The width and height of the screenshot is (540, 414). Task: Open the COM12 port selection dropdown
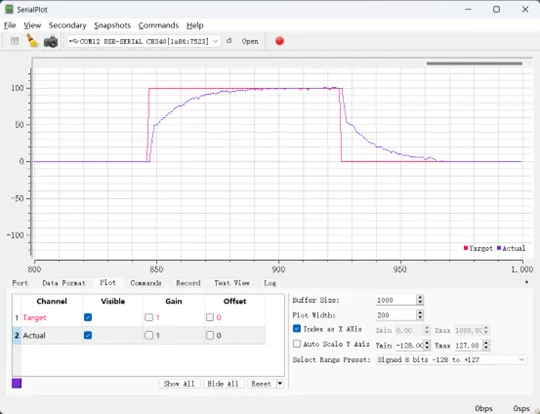(x=144, y=41)
